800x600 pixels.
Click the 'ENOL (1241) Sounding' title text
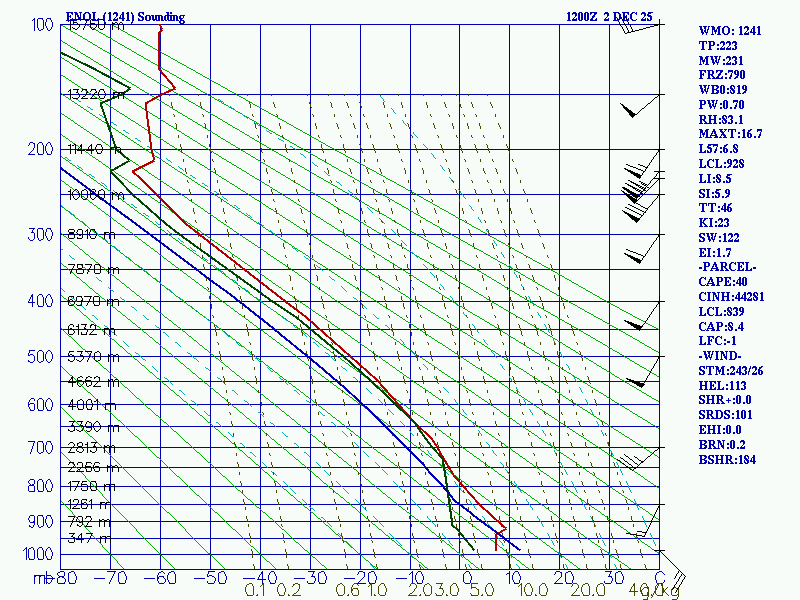point(126,17)
